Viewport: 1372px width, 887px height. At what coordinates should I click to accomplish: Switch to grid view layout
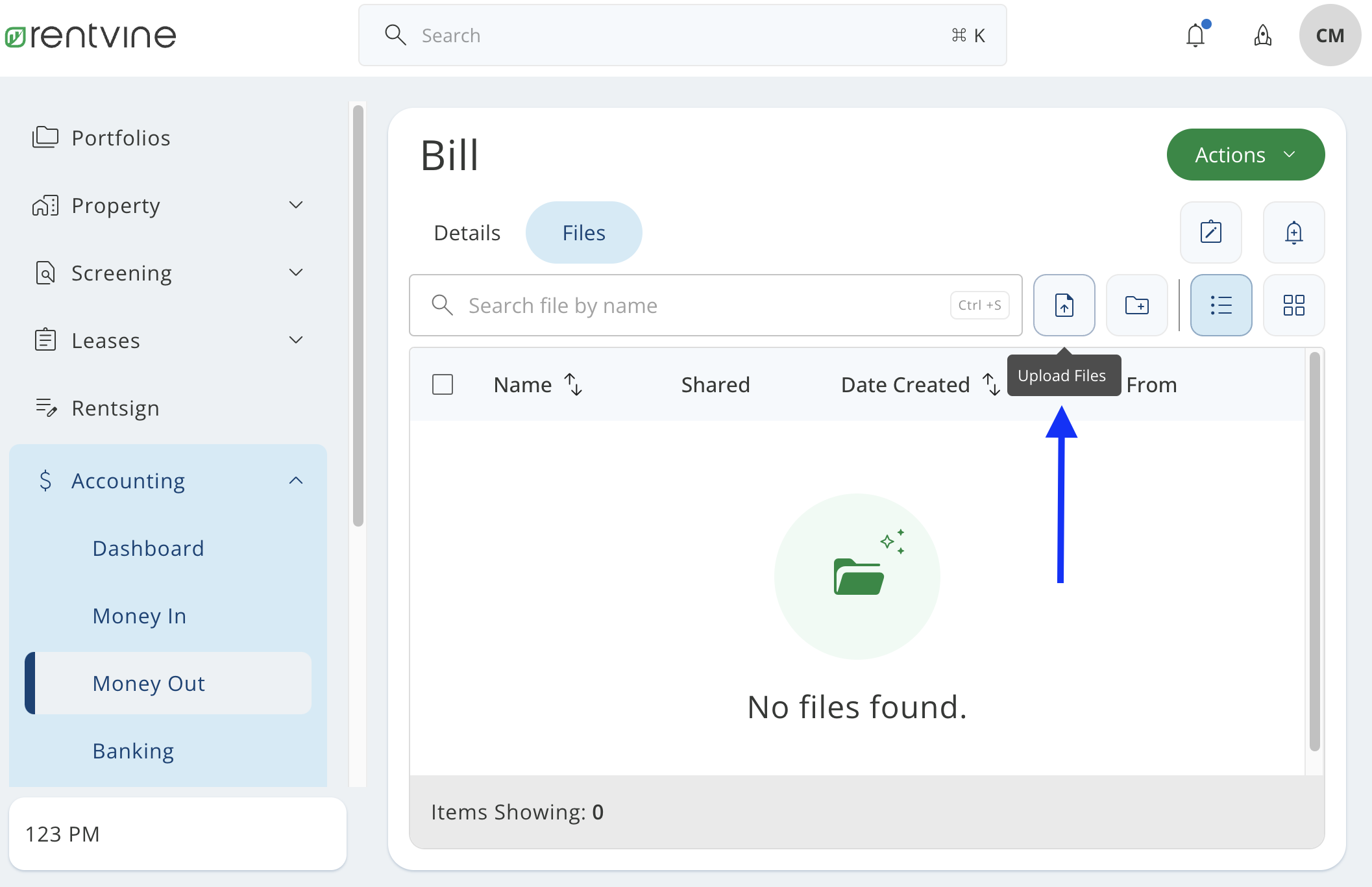tap(1293, 305)
